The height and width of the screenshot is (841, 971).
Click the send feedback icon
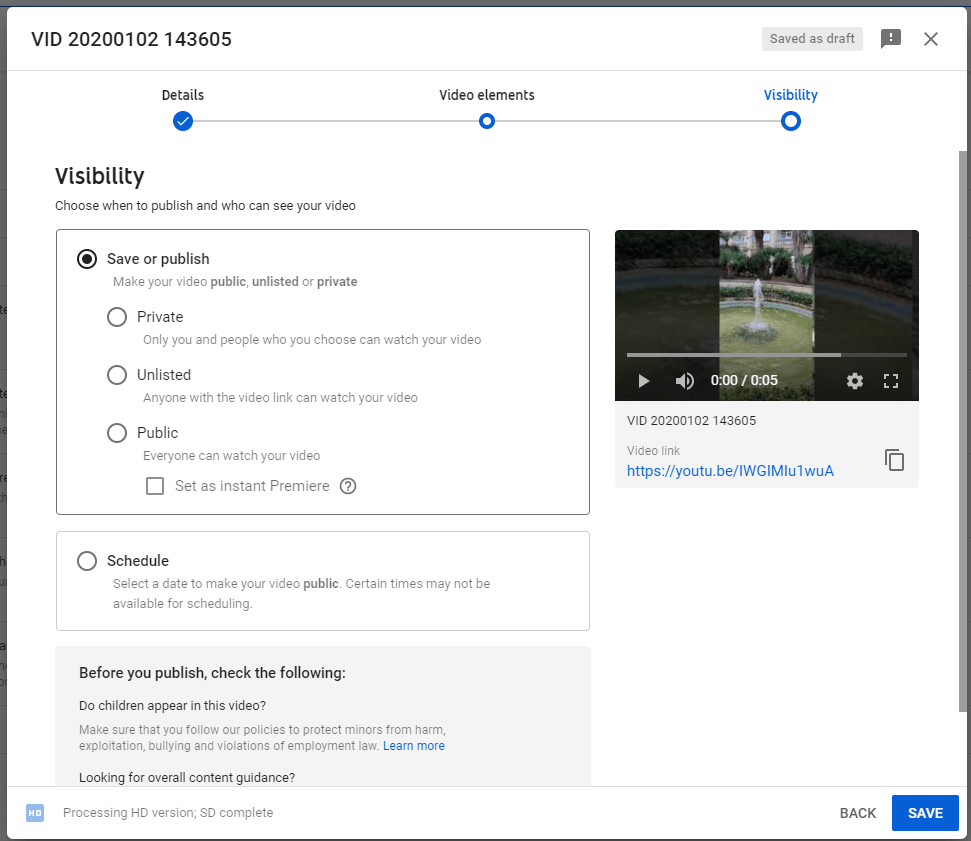pos(890,39)
